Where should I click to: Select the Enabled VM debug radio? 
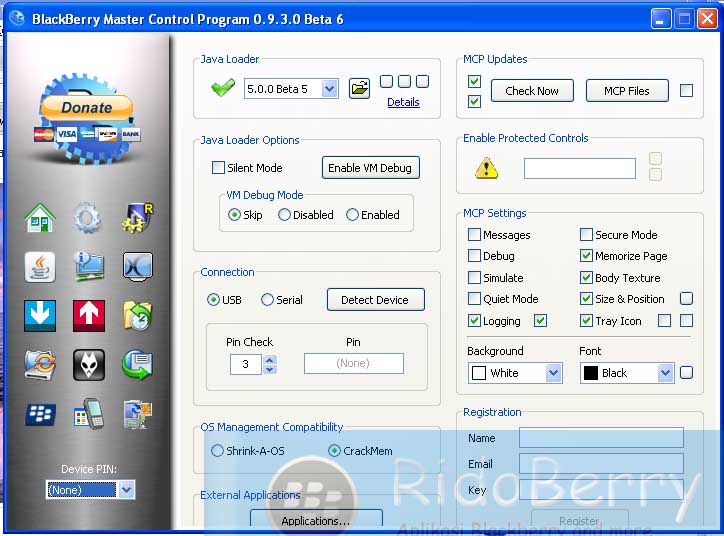352,215
